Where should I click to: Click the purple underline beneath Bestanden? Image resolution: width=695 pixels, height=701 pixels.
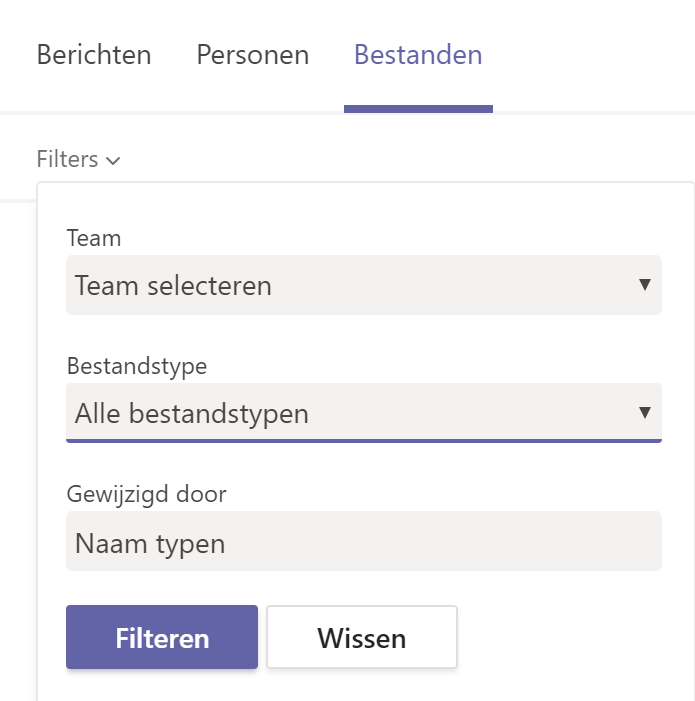418,109
